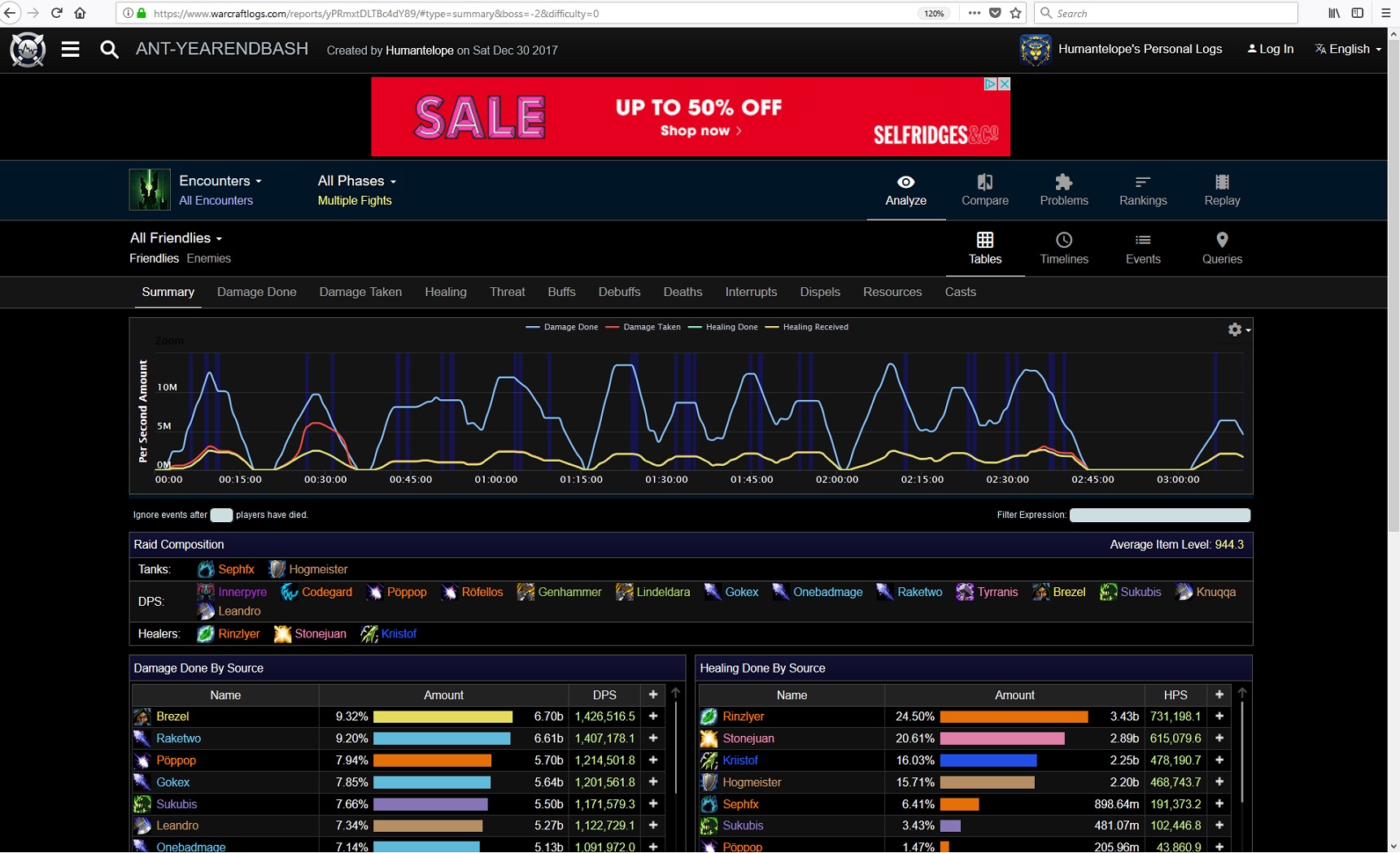1400x853 pixels.
Task: Open the Rankings view
Action: [1142, 189]
